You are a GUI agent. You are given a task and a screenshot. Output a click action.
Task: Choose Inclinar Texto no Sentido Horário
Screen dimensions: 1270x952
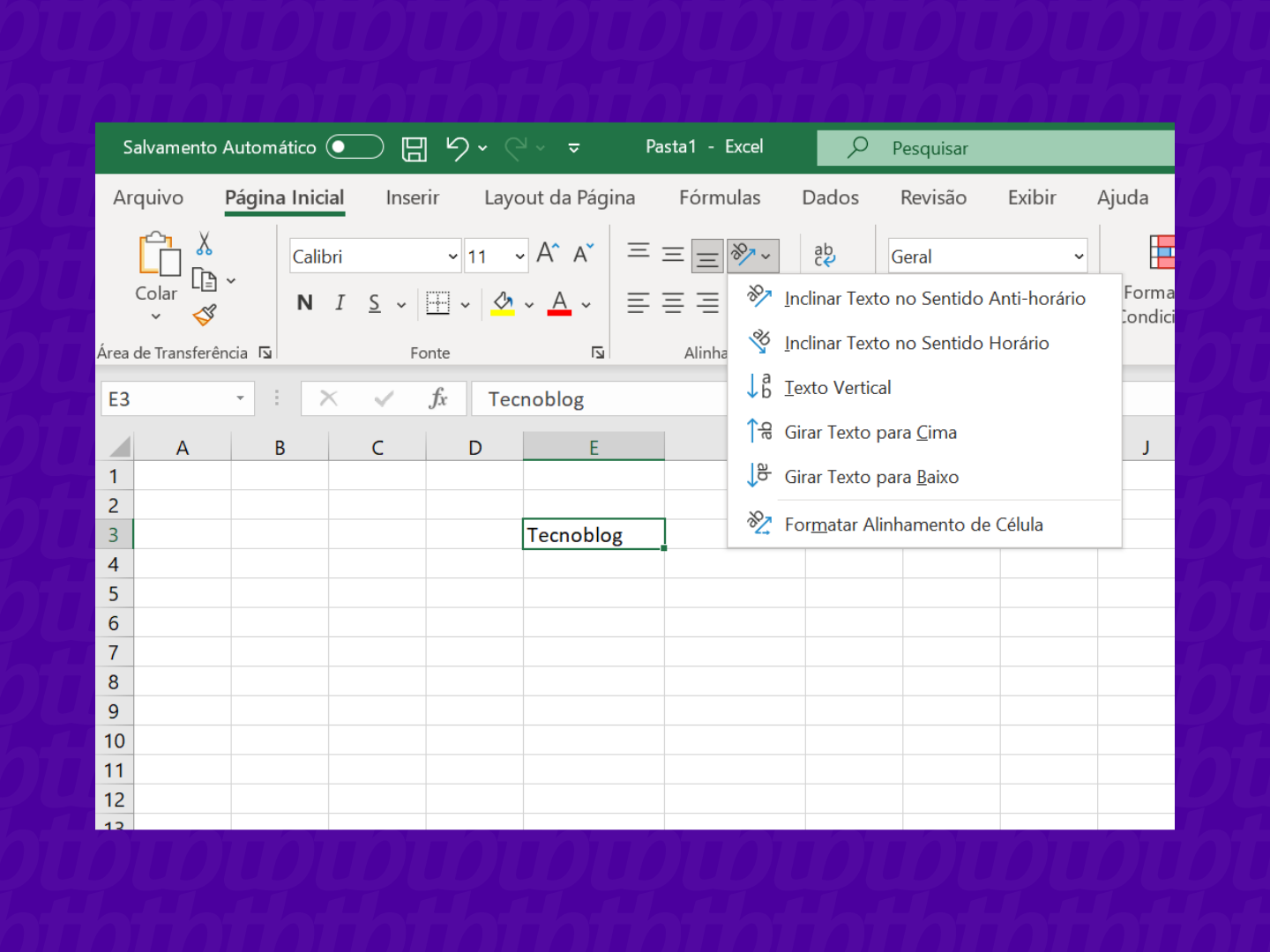coord(924,343)
